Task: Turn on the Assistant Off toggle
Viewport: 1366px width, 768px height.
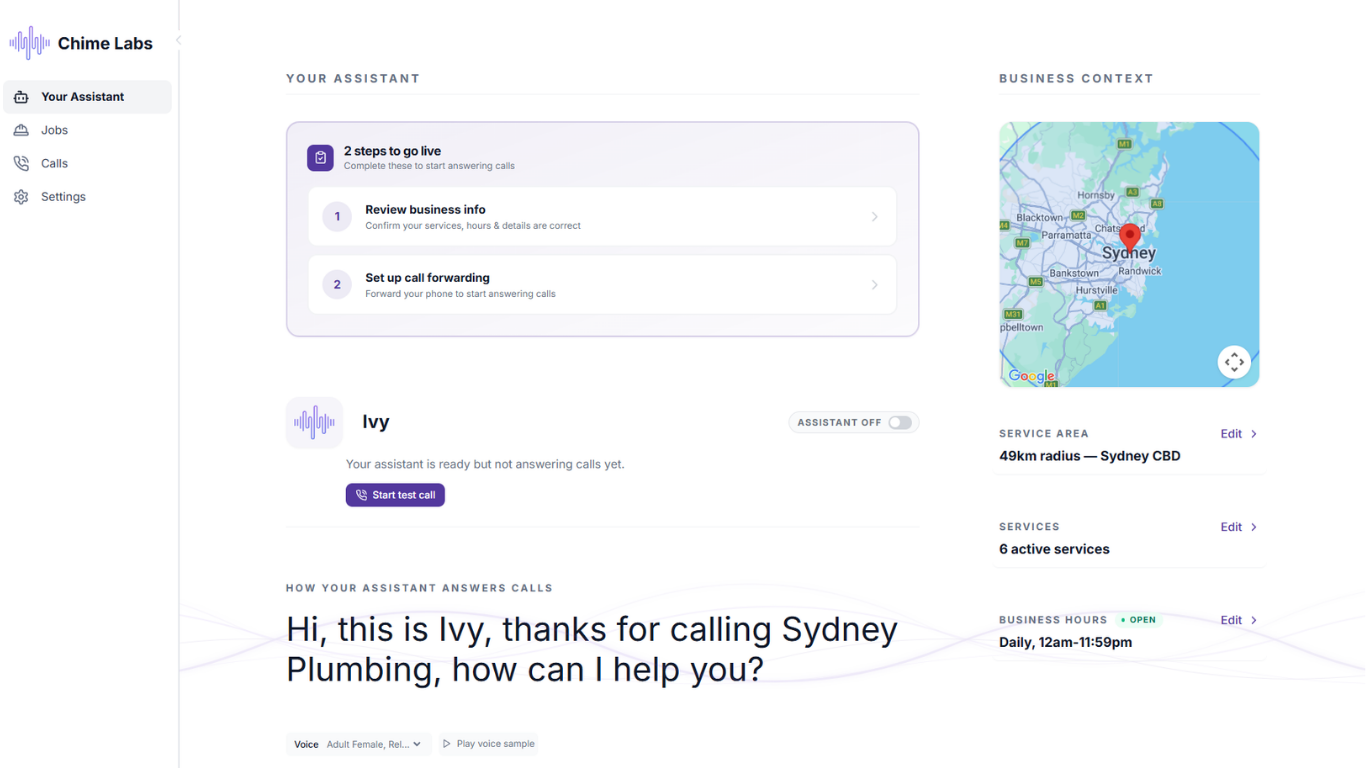Action: (900, 423)
